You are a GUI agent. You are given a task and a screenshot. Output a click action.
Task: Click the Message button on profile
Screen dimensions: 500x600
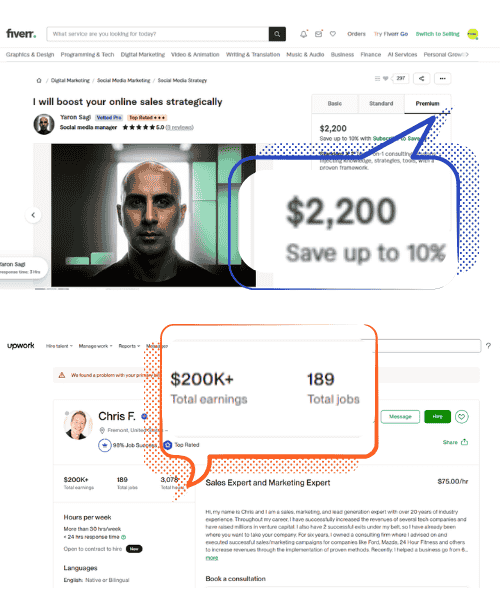[x=400, y=416]
